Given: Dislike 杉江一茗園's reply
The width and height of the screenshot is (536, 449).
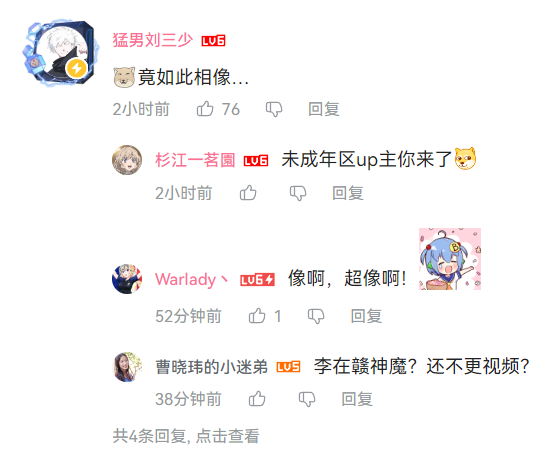Looking at the screenshot, I should pyautogui.click(x=298, y=193).
